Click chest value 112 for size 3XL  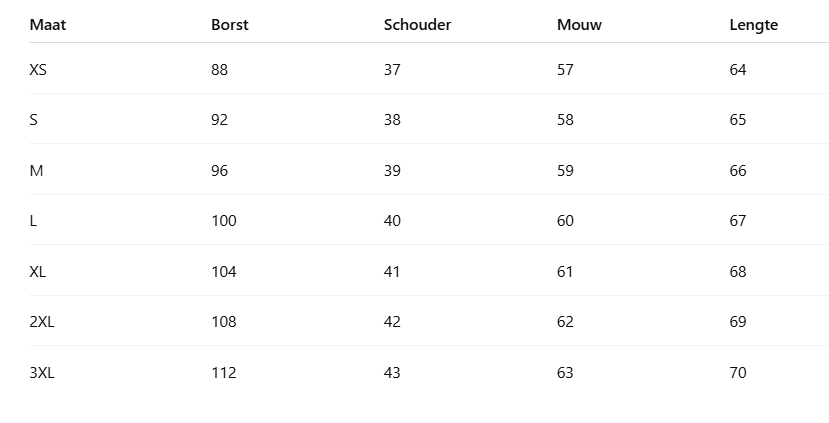pyautogui.click(x=223, y=373)
